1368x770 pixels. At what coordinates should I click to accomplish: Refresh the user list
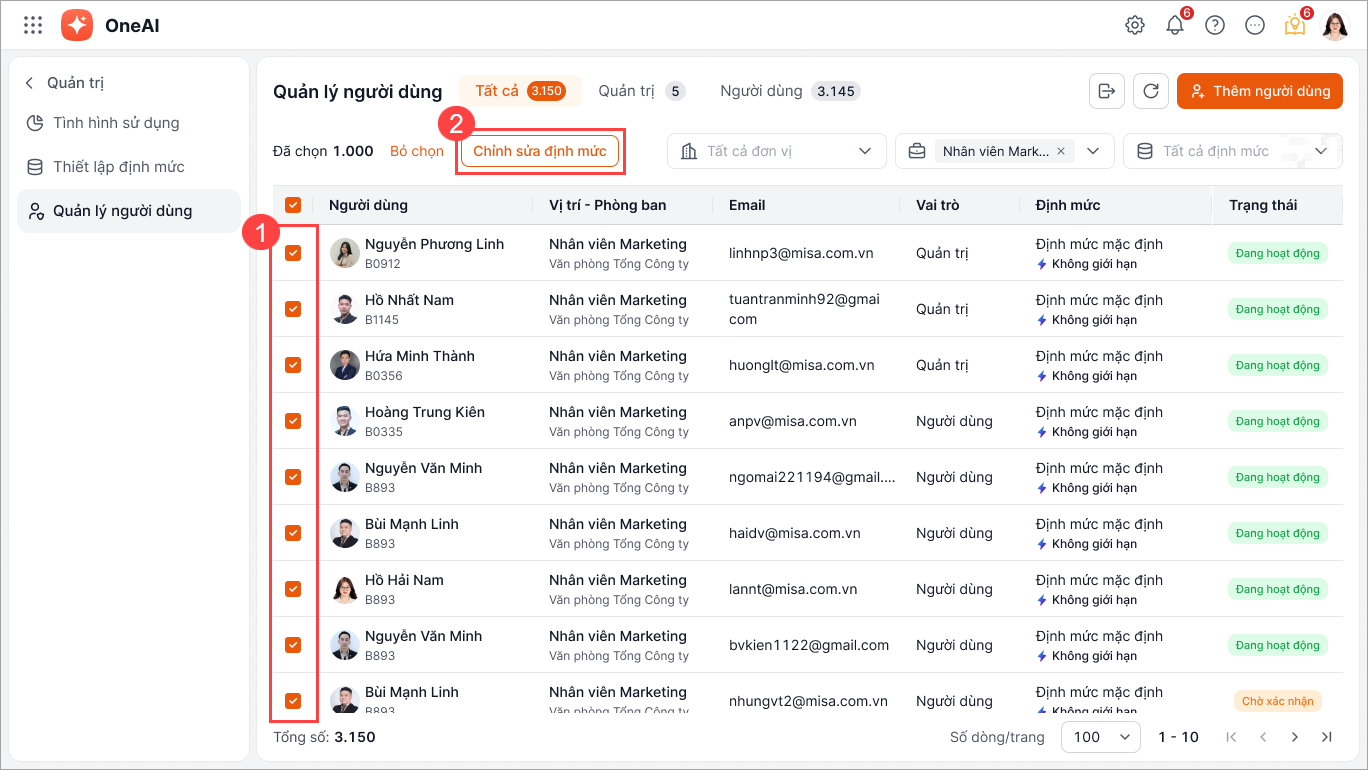tap(1151, 91)
